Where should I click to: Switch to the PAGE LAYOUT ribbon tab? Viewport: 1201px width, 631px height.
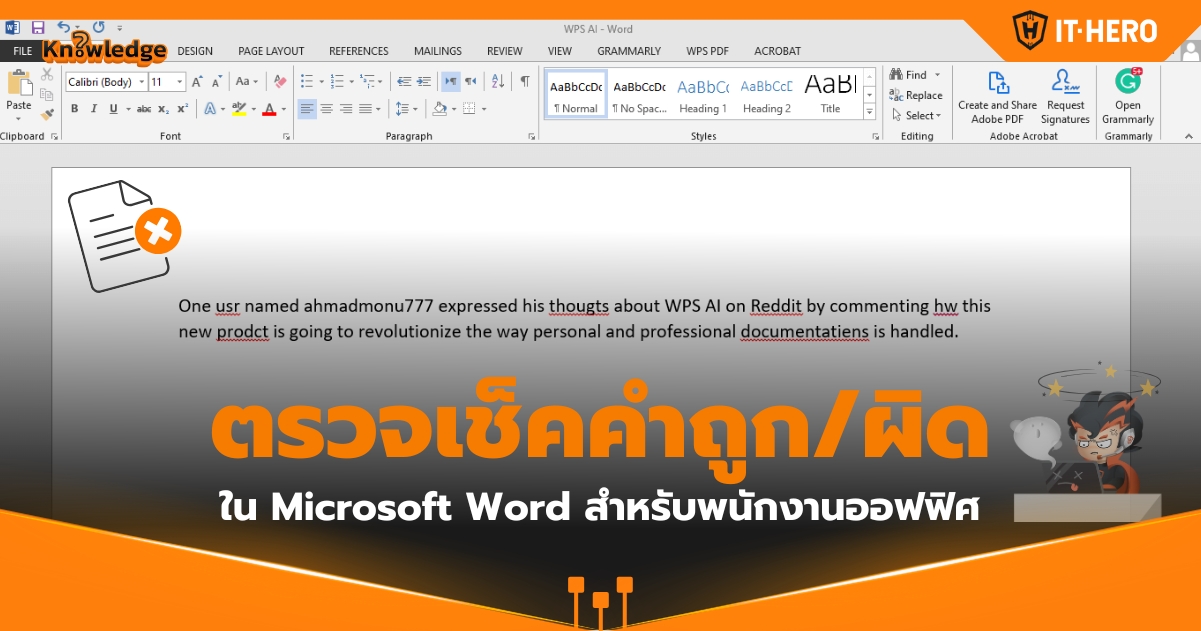tap(271, 51)
